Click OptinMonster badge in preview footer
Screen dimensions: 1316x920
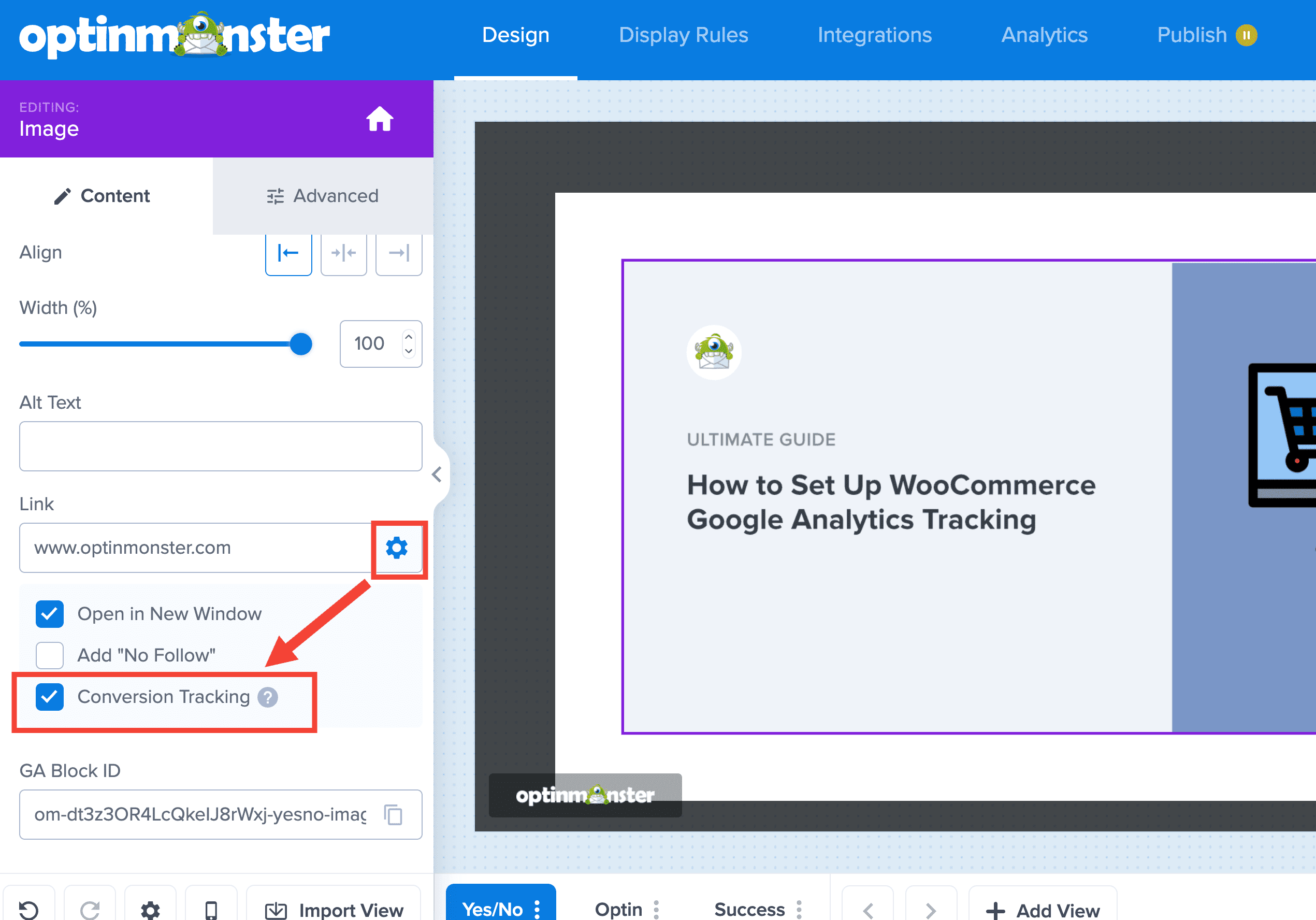point(585,795)
